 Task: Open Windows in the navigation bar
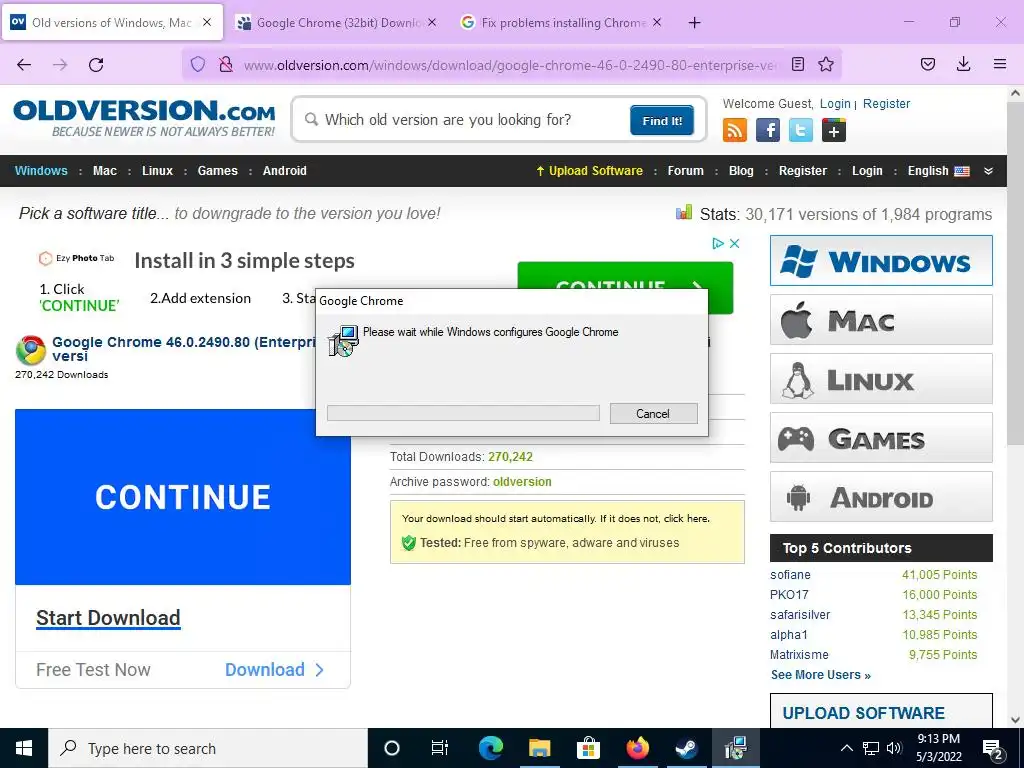41,171
